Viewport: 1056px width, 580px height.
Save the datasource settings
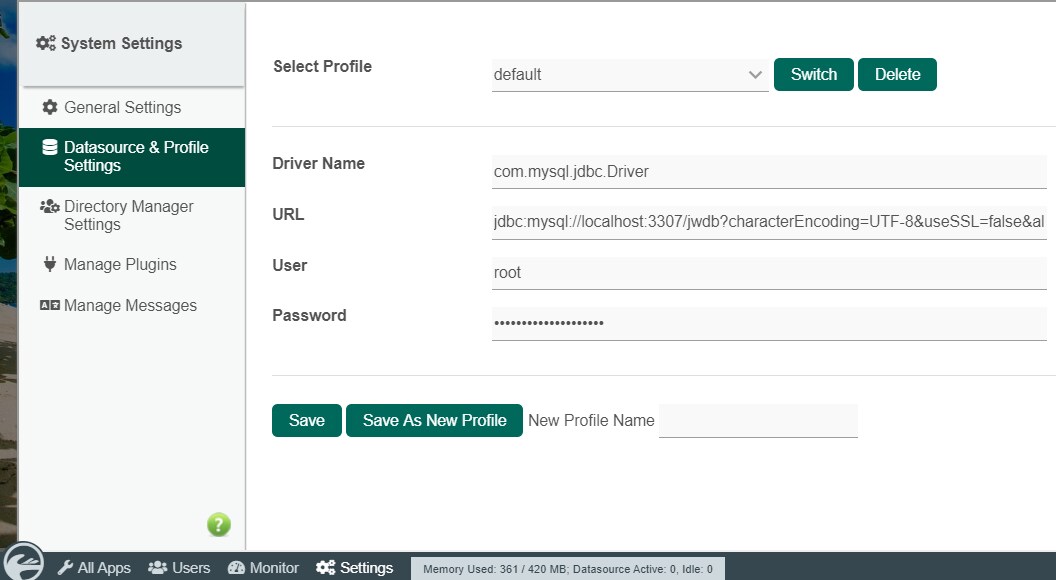coord(306,420)
